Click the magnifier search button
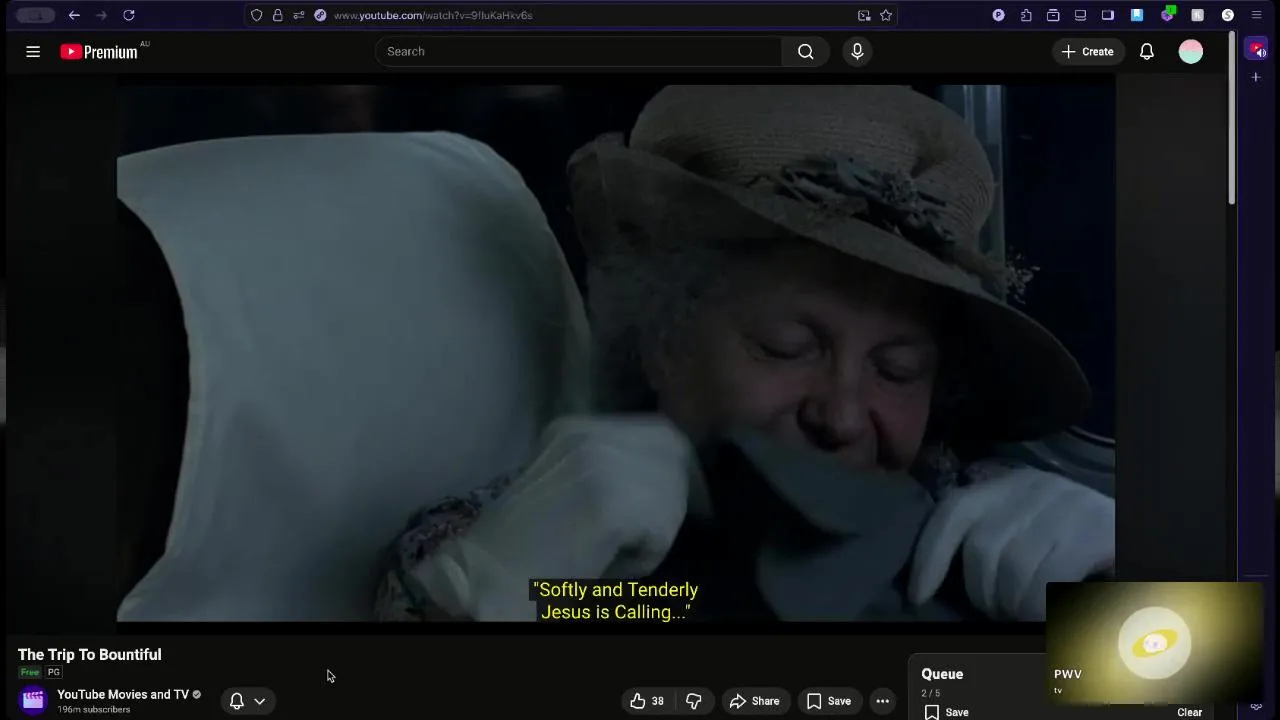 805,51
